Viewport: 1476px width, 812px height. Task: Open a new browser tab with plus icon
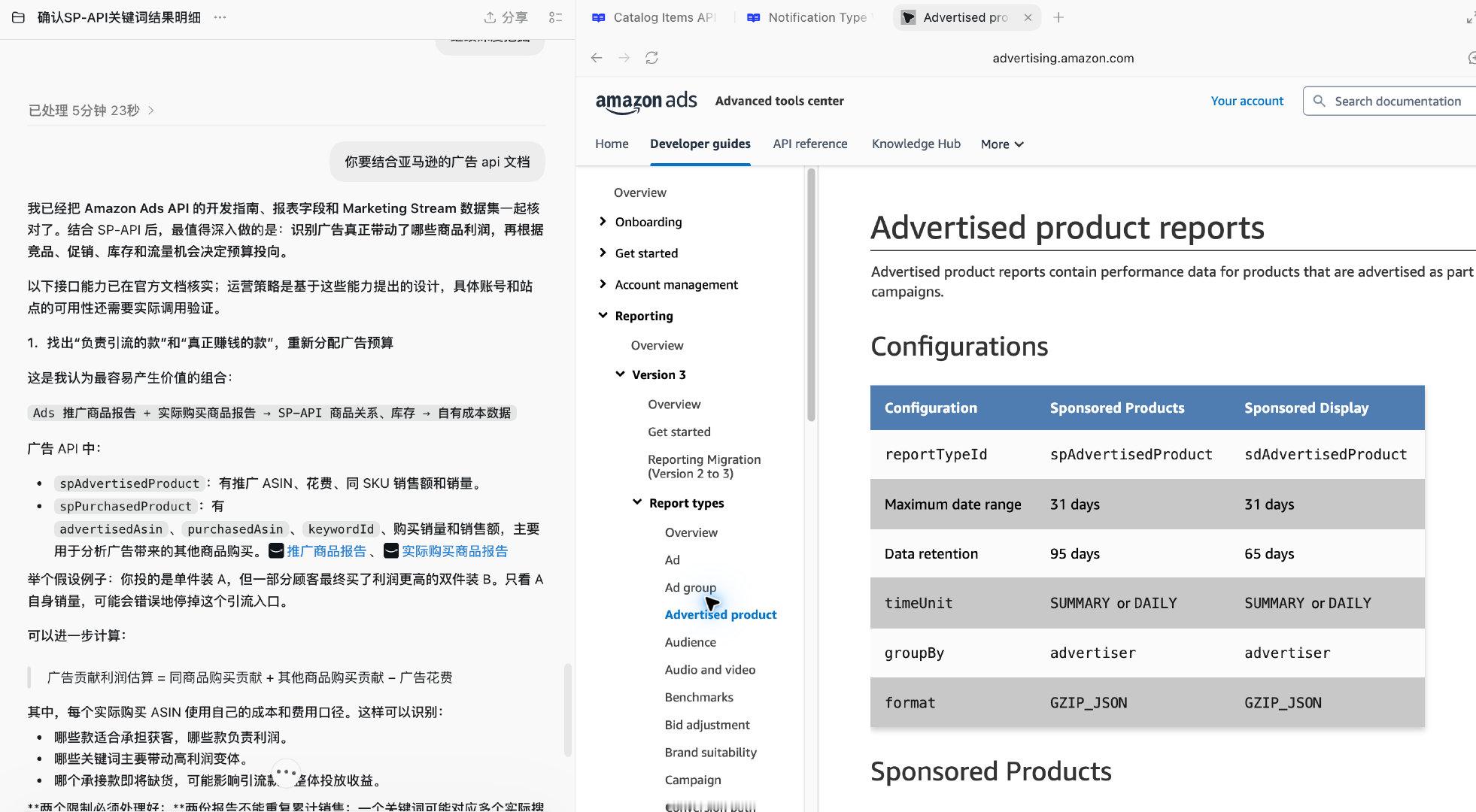(1058, 17)
